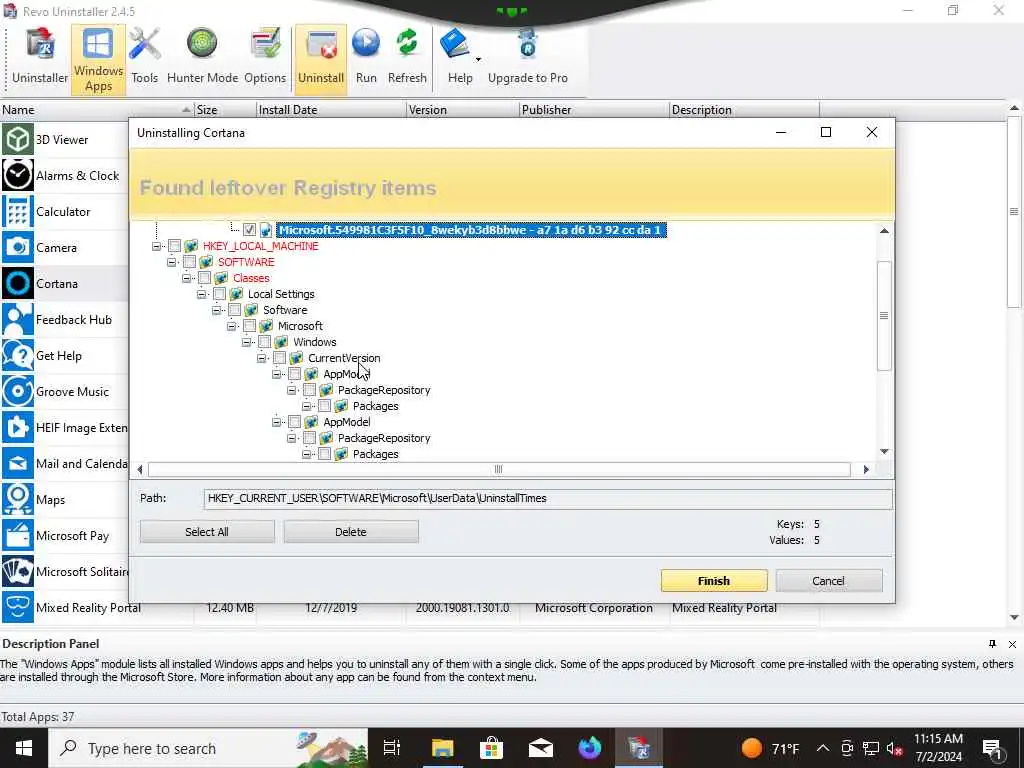Screen dimensions: 1024x768
Task: Open the Options toolbar icon
Action: (x=264, y=59)
